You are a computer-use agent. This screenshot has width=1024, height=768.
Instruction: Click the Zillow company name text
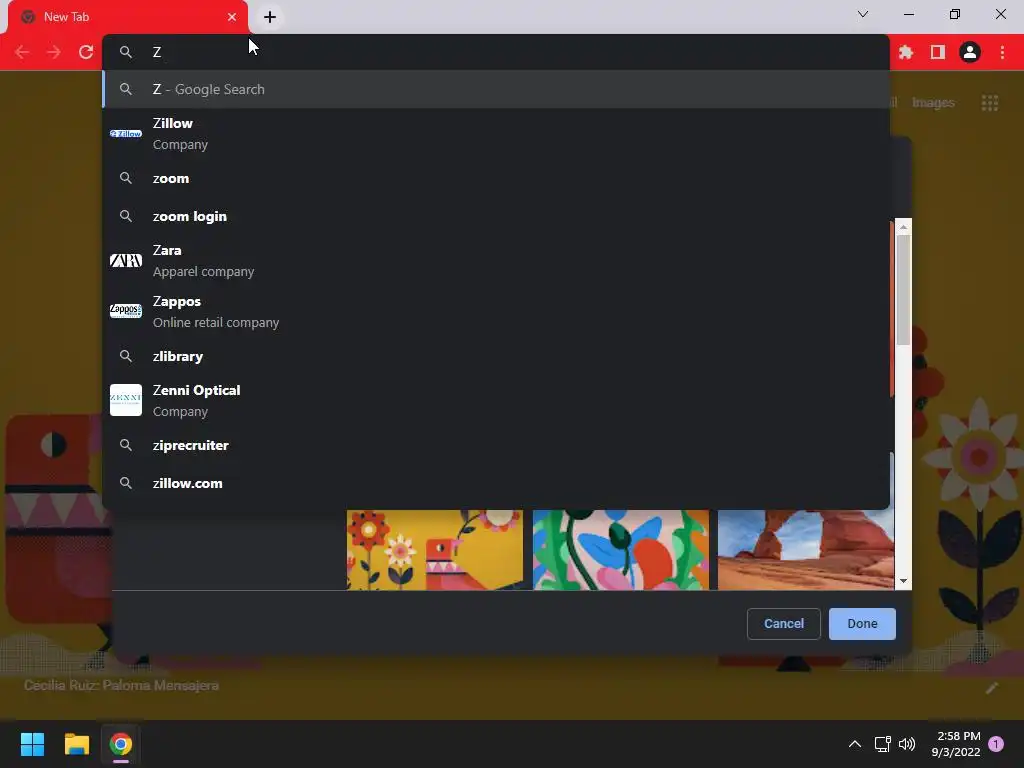[x=172, y=123]
